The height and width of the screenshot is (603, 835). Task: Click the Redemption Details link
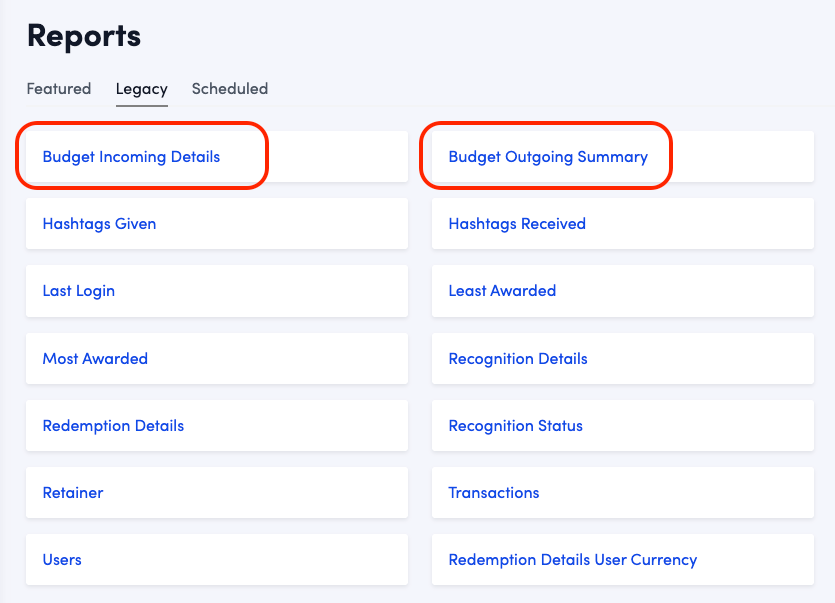pyautogui.click(x=113, y=426)
